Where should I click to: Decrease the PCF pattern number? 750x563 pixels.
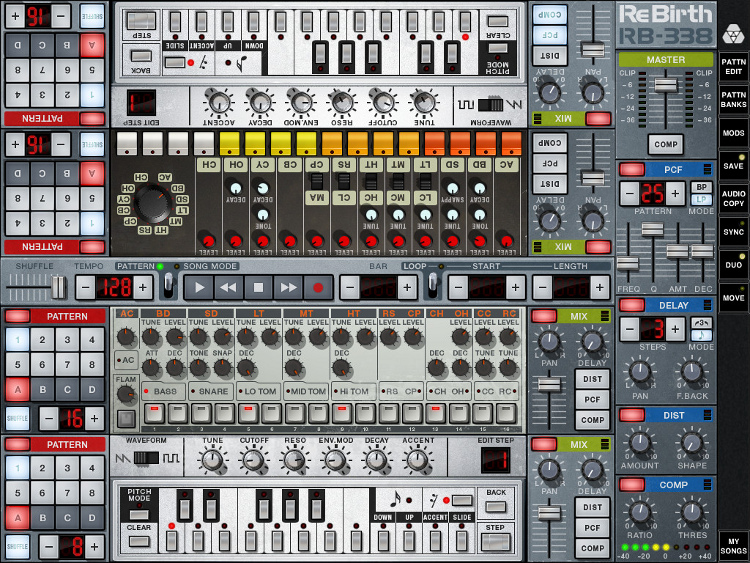[629, 194]
